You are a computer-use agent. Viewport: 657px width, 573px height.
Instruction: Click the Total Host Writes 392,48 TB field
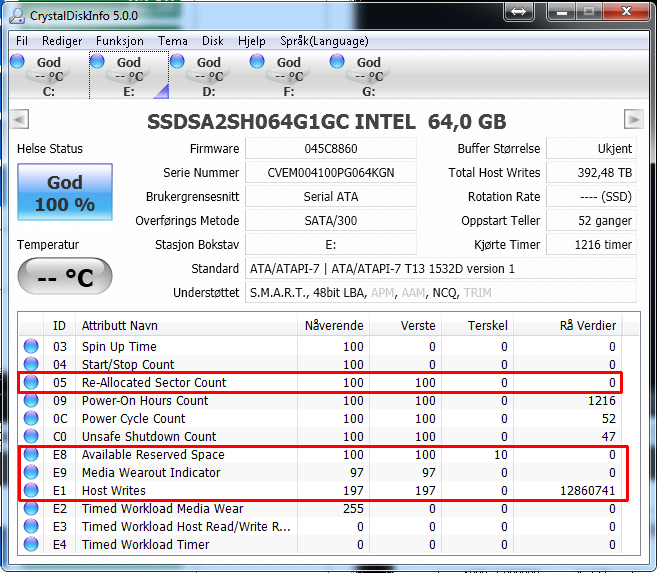(591, 173)
